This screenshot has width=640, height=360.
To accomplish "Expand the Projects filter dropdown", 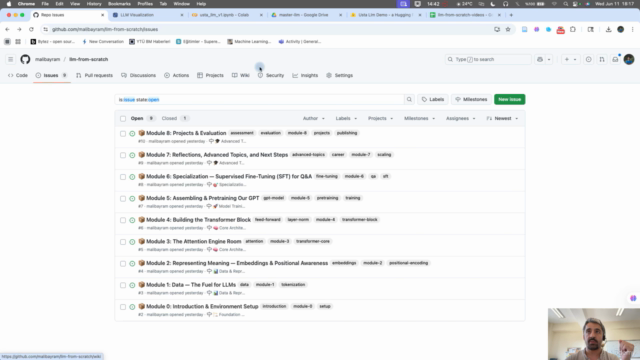I will 380,118.
